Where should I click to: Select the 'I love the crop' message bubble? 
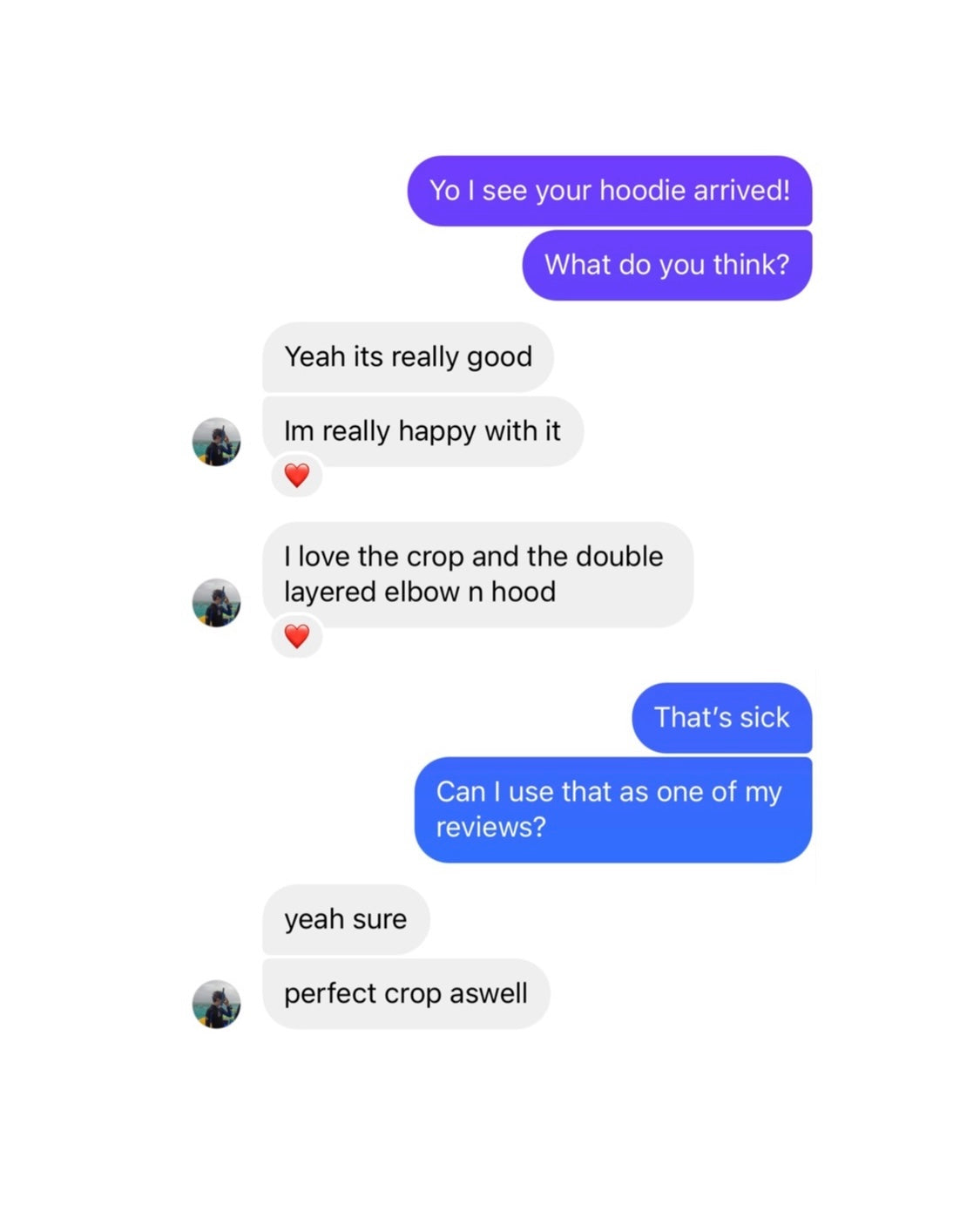pyautogui.click(x=478, y=574)
